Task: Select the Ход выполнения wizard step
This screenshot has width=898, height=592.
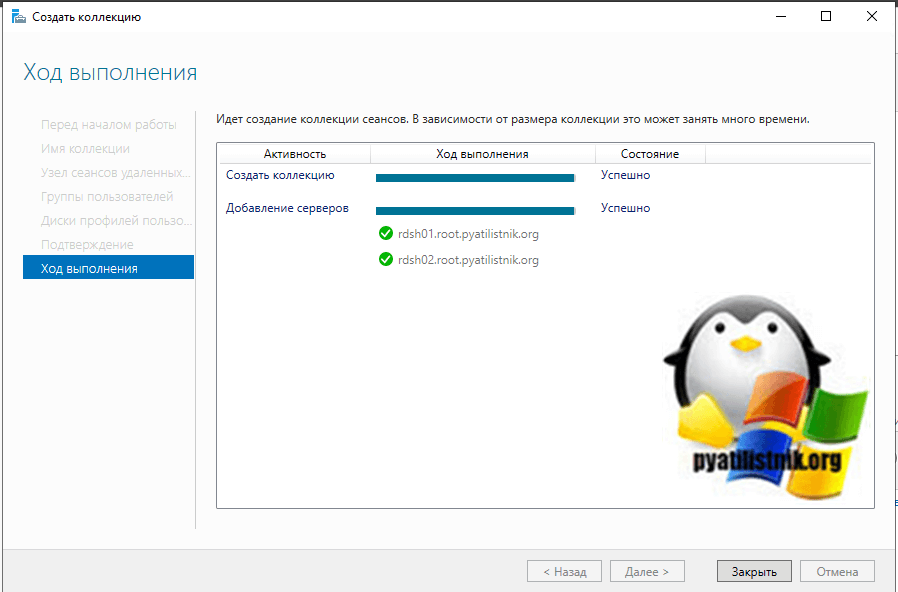Action: tap(108, 268)
